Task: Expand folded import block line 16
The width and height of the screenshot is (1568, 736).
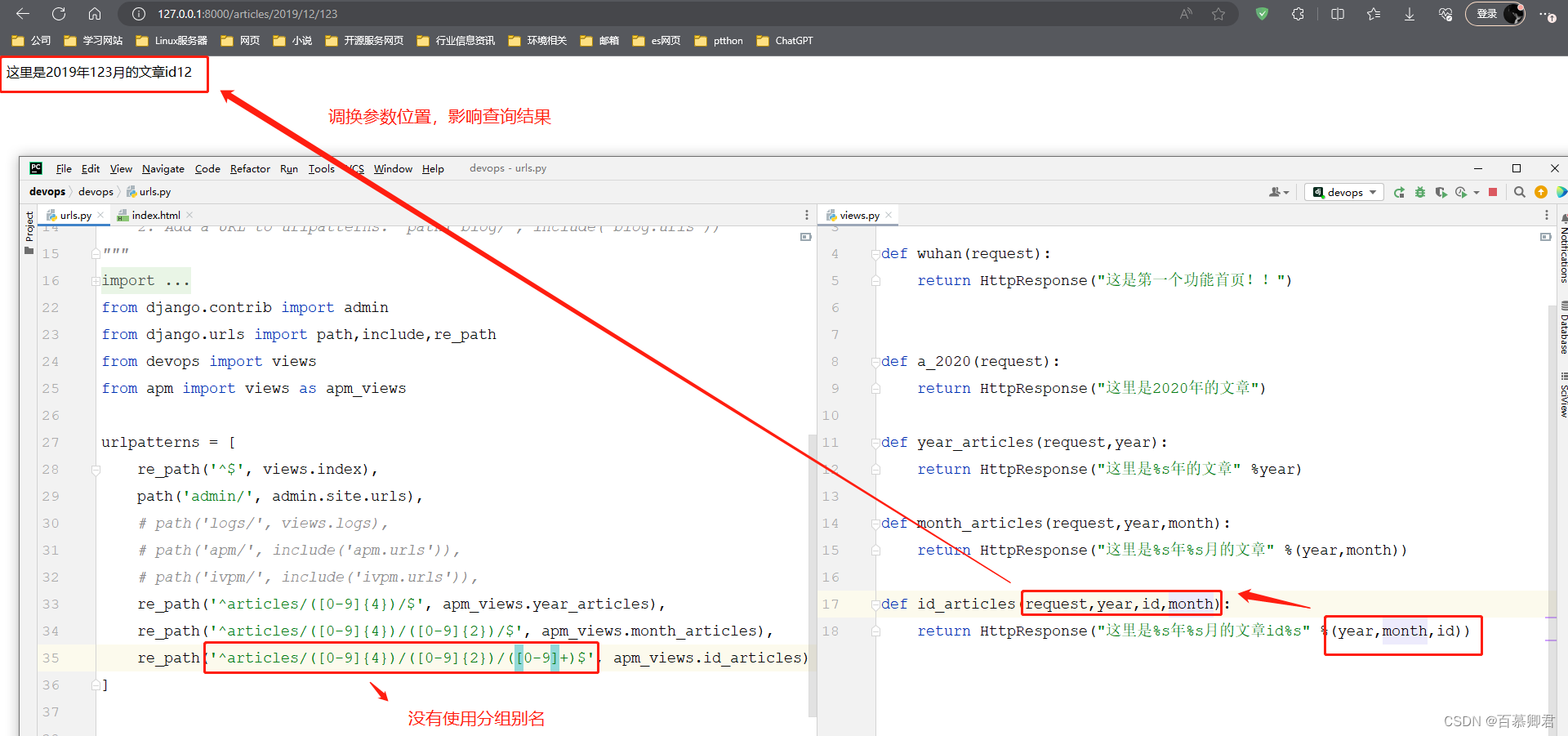Action: [x=96, y=281]
